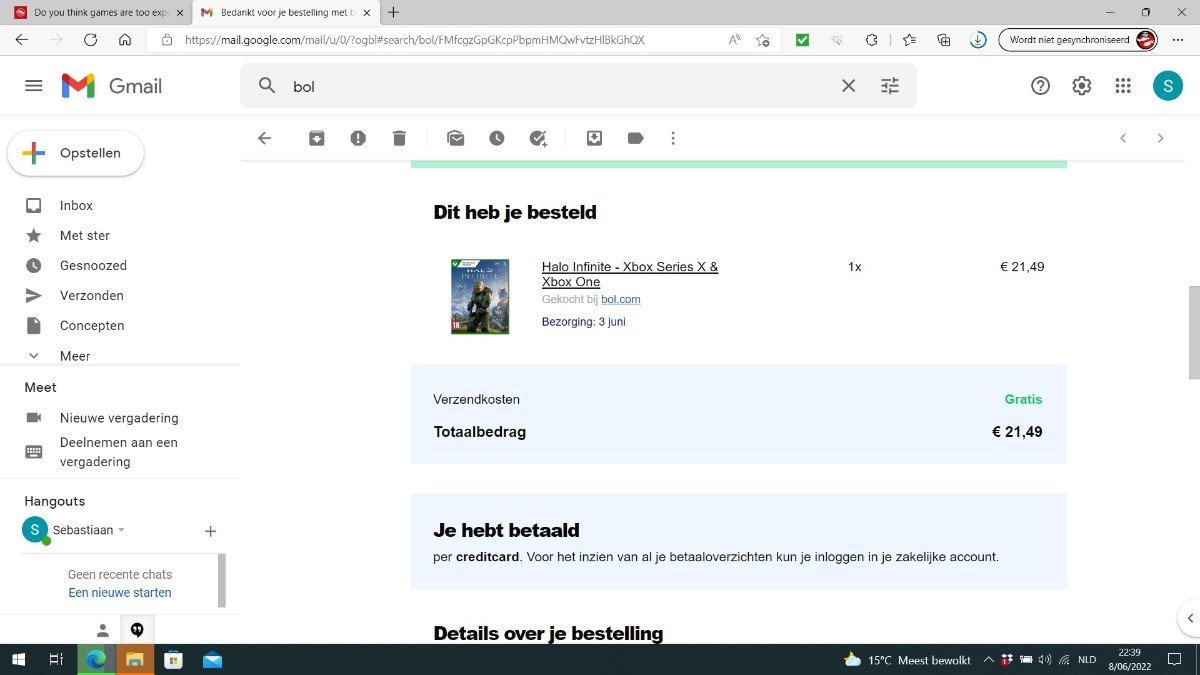Open the Halo Infinite product link
Viewport: 1200px width, 675px height.
click(x=630, y=274)
